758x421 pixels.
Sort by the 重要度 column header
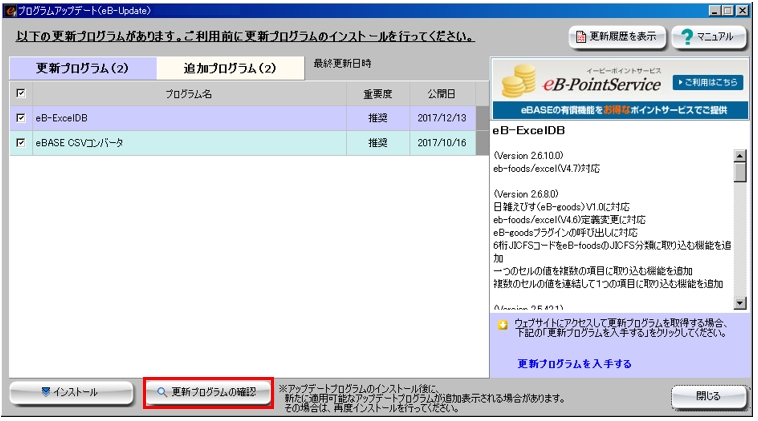[378, 94]
